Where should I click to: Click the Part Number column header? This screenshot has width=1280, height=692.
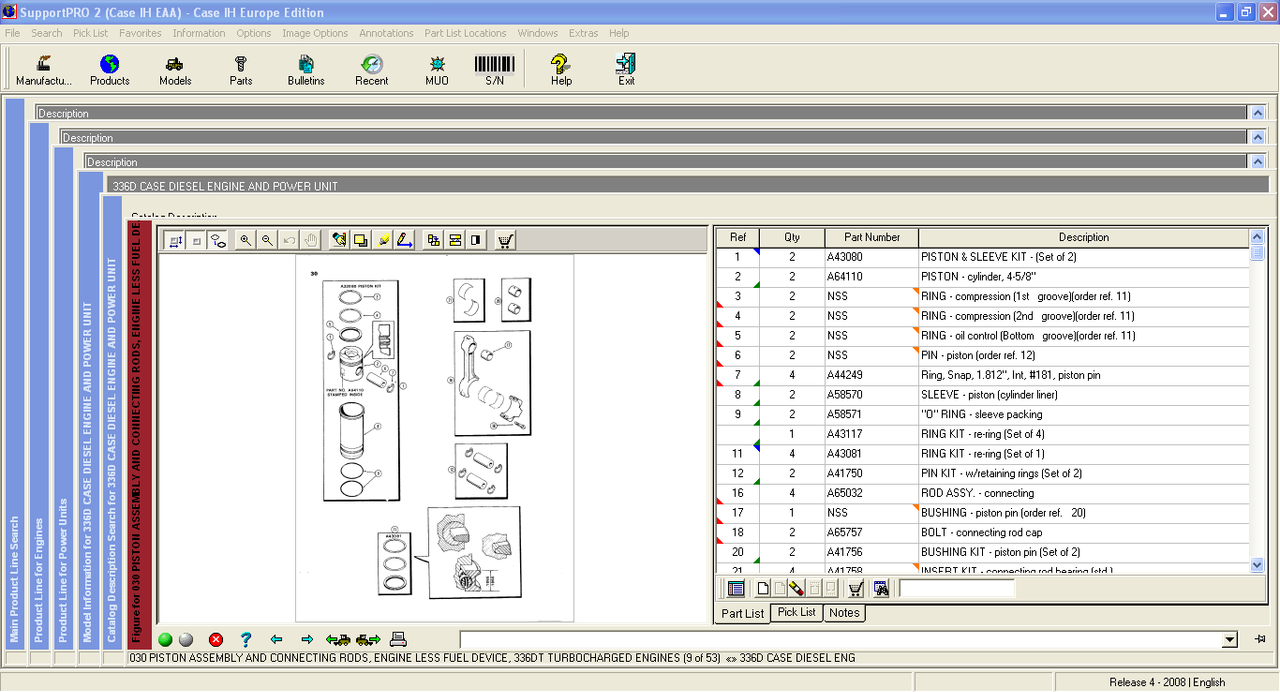point(872,237)
